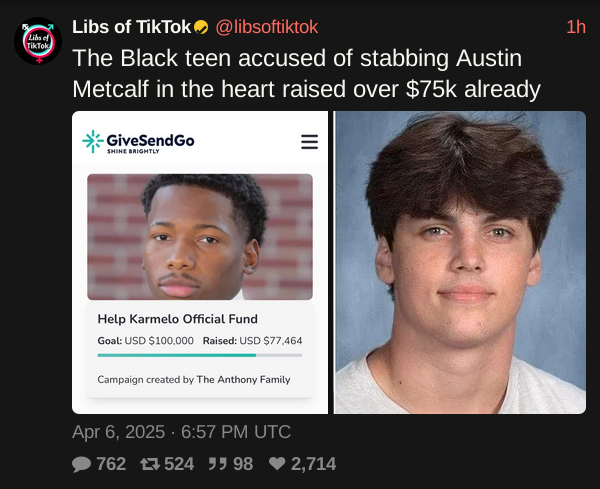Screen dimensions: 600x489
Task: Click the quote marks icon
Action: coord(217,464)
